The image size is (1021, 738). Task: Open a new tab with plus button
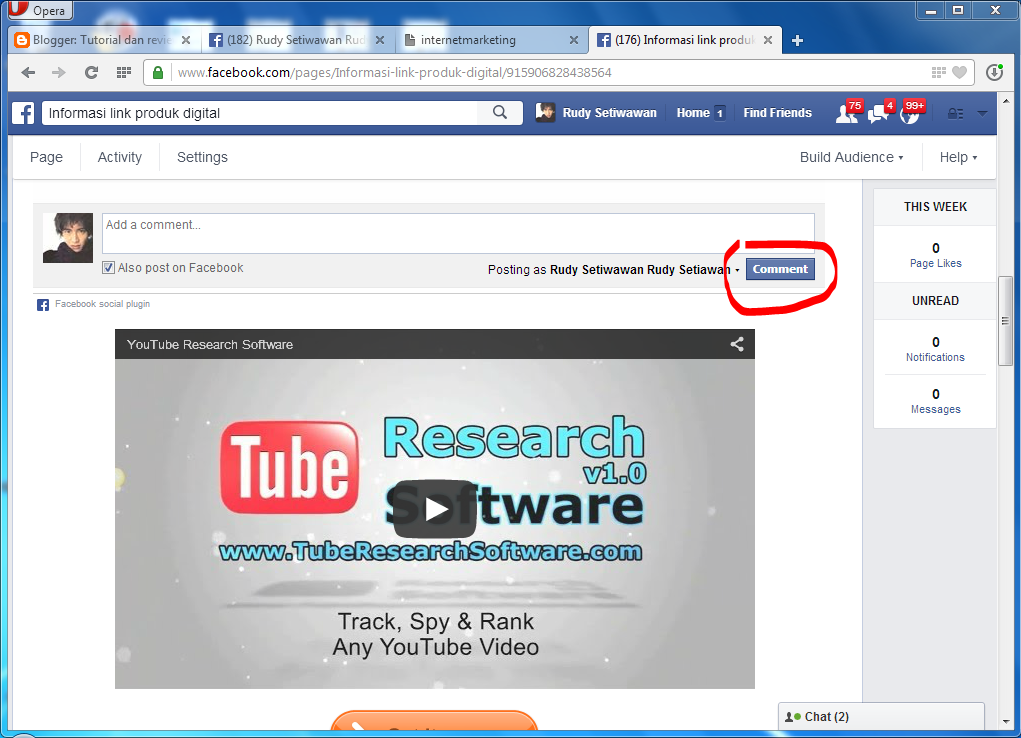click(797, 40)
